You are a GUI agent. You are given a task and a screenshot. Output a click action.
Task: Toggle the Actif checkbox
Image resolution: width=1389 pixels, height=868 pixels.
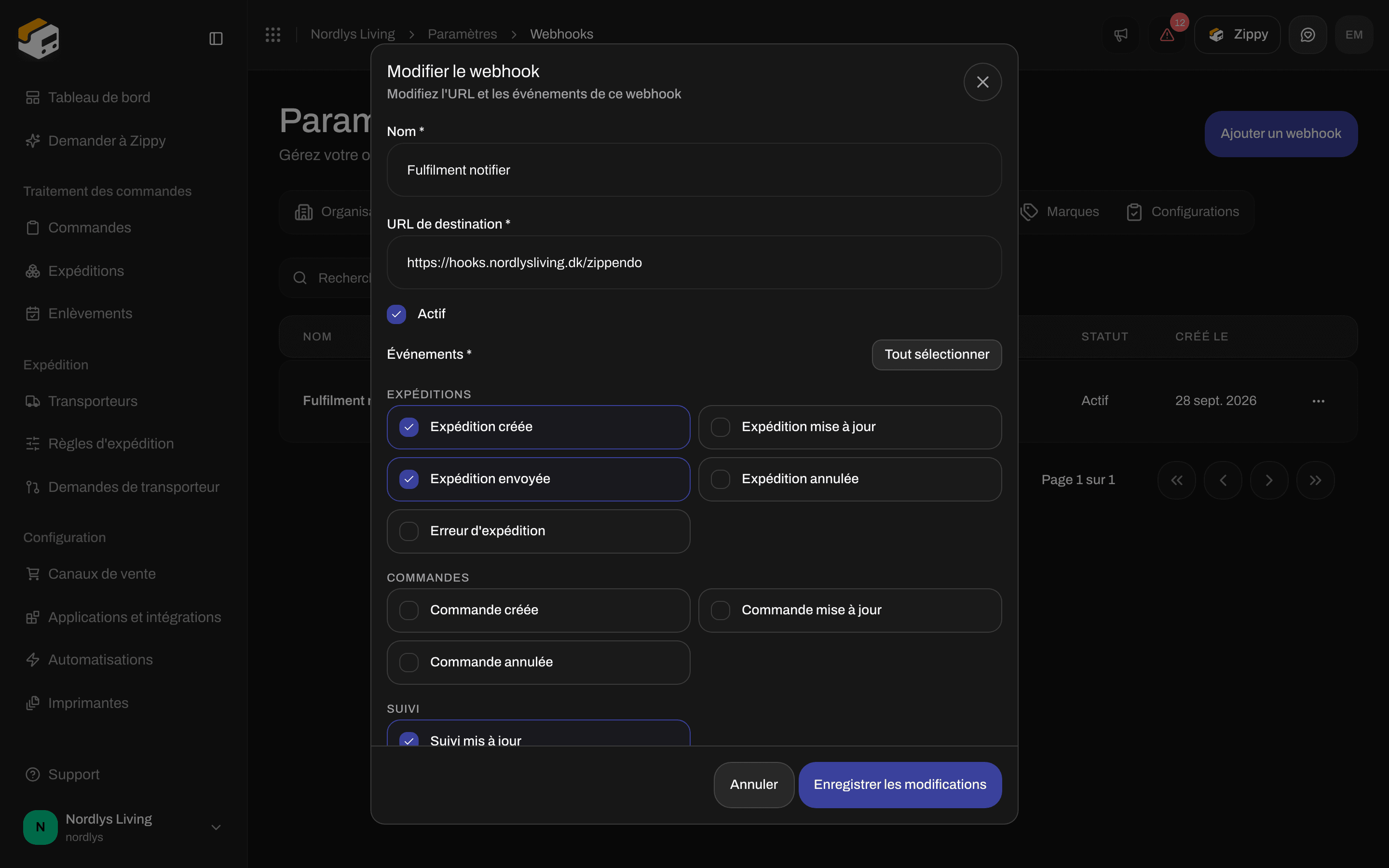point(396,314)
